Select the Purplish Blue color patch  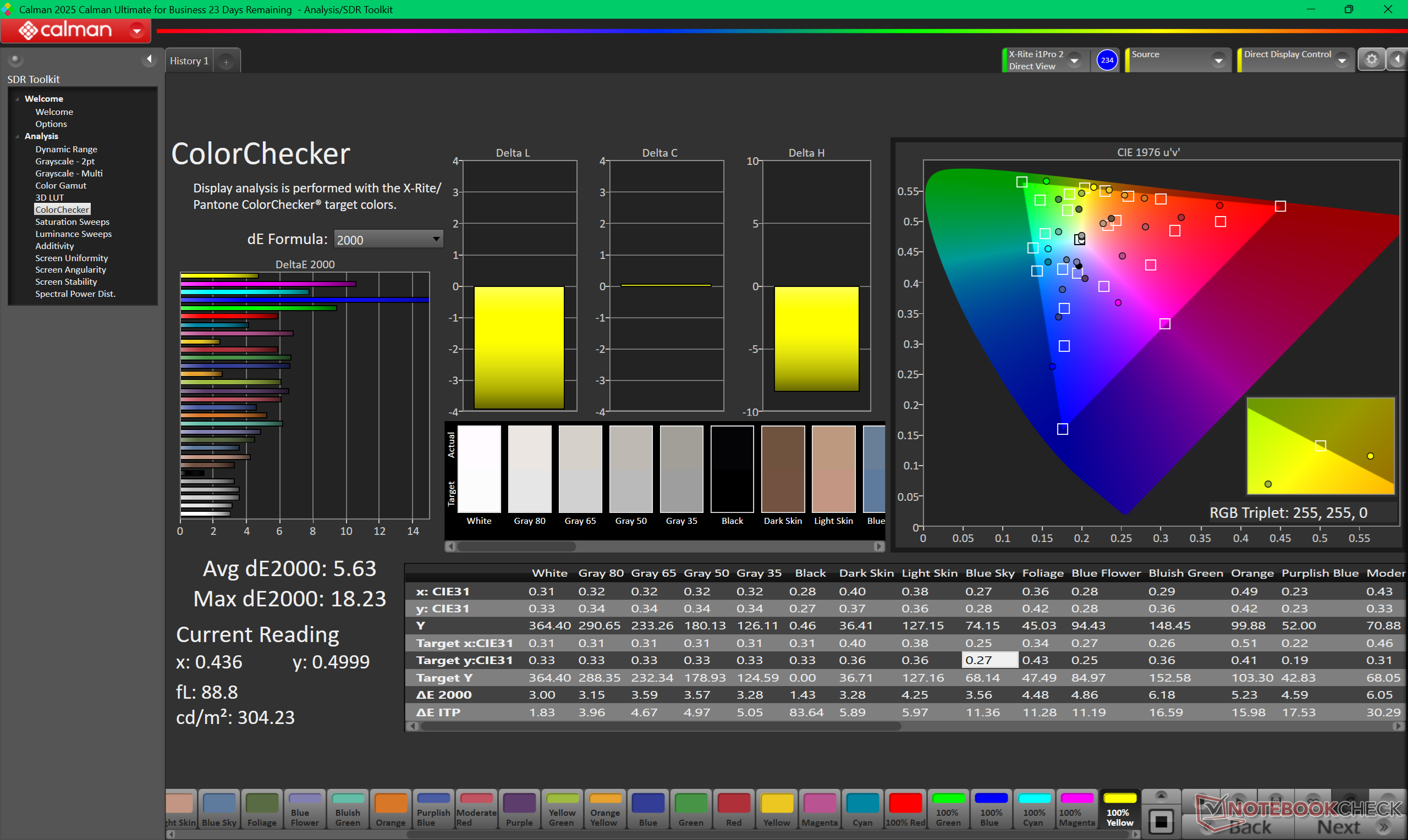click(x=433, y=809)
